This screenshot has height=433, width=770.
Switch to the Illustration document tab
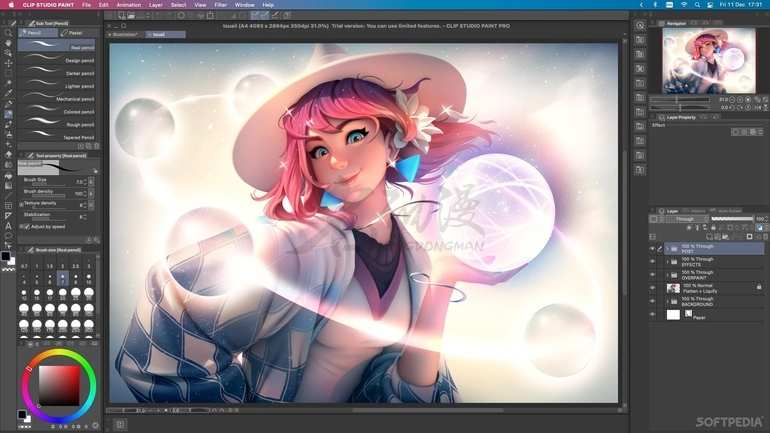[126, 34]
